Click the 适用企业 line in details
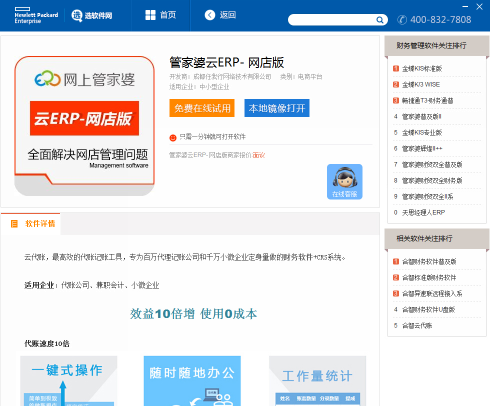 pos(92,285)
